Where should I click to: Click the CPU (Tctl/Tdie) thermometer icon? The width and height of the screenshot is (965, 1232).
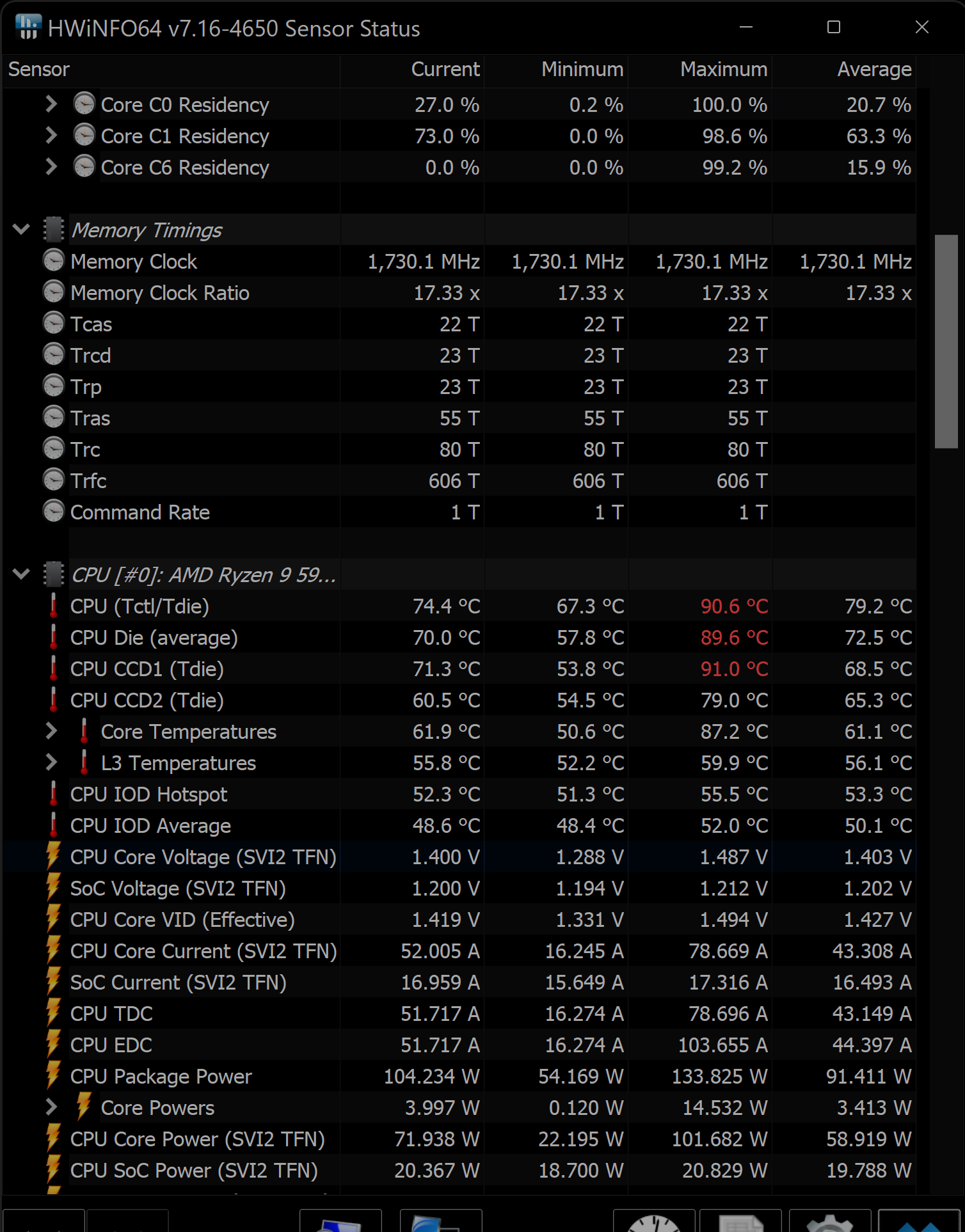tap(54, 606)
